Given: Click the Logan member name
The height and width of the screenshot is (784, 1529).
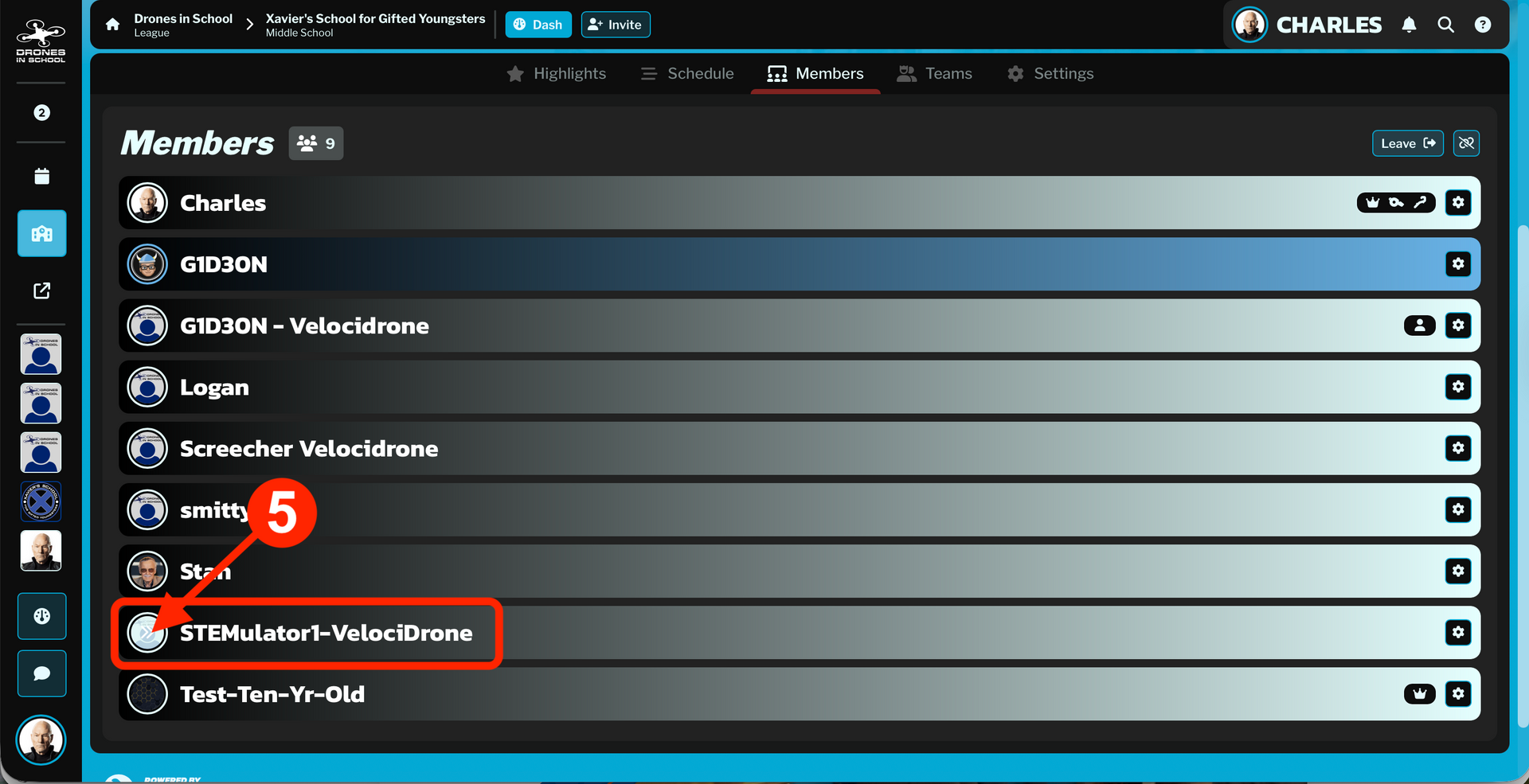Looking at the screenshot, I should click(x=214, y=388).
